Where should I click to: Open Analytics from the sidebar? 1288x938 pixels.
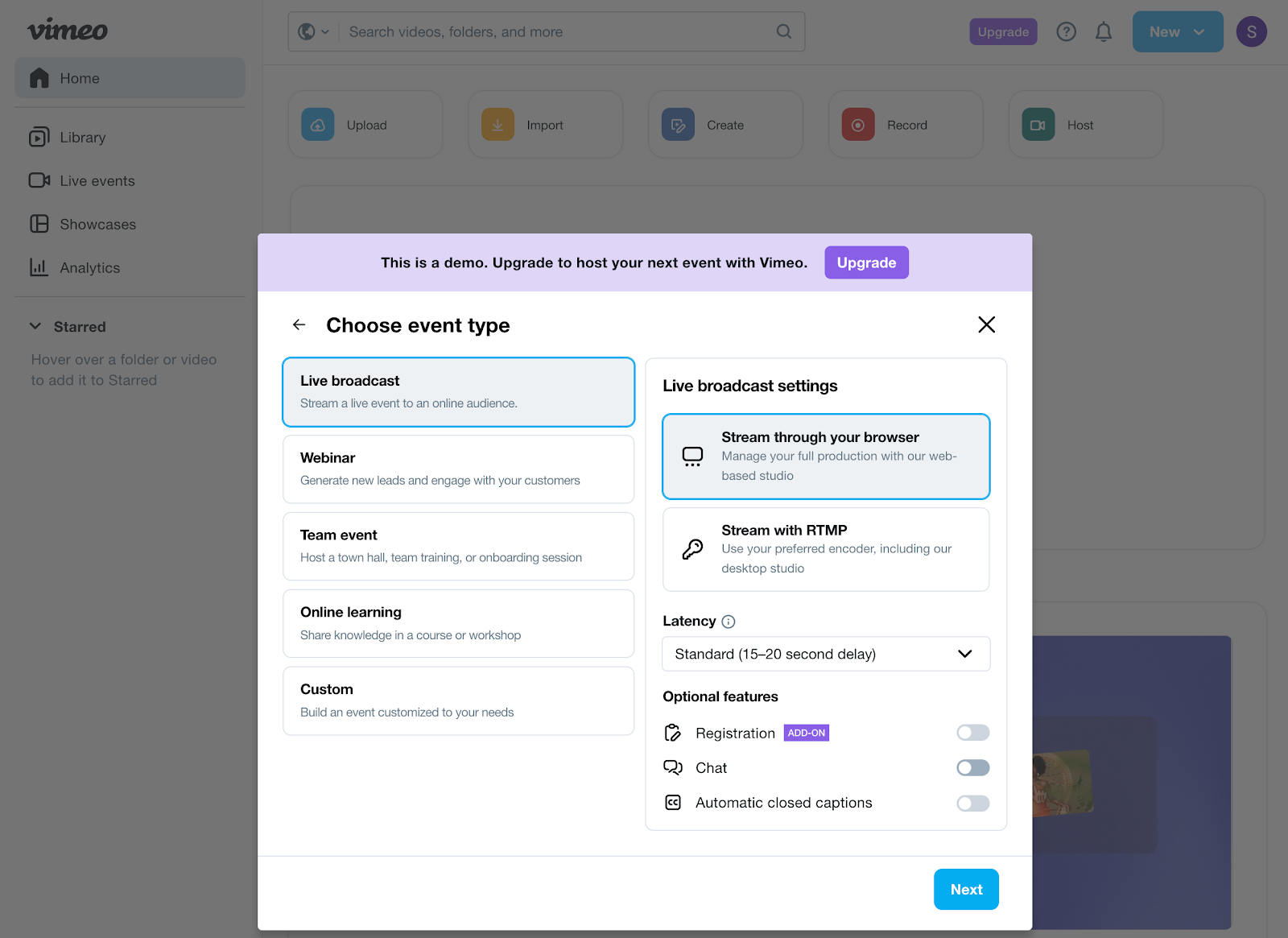tap(89, 267)
